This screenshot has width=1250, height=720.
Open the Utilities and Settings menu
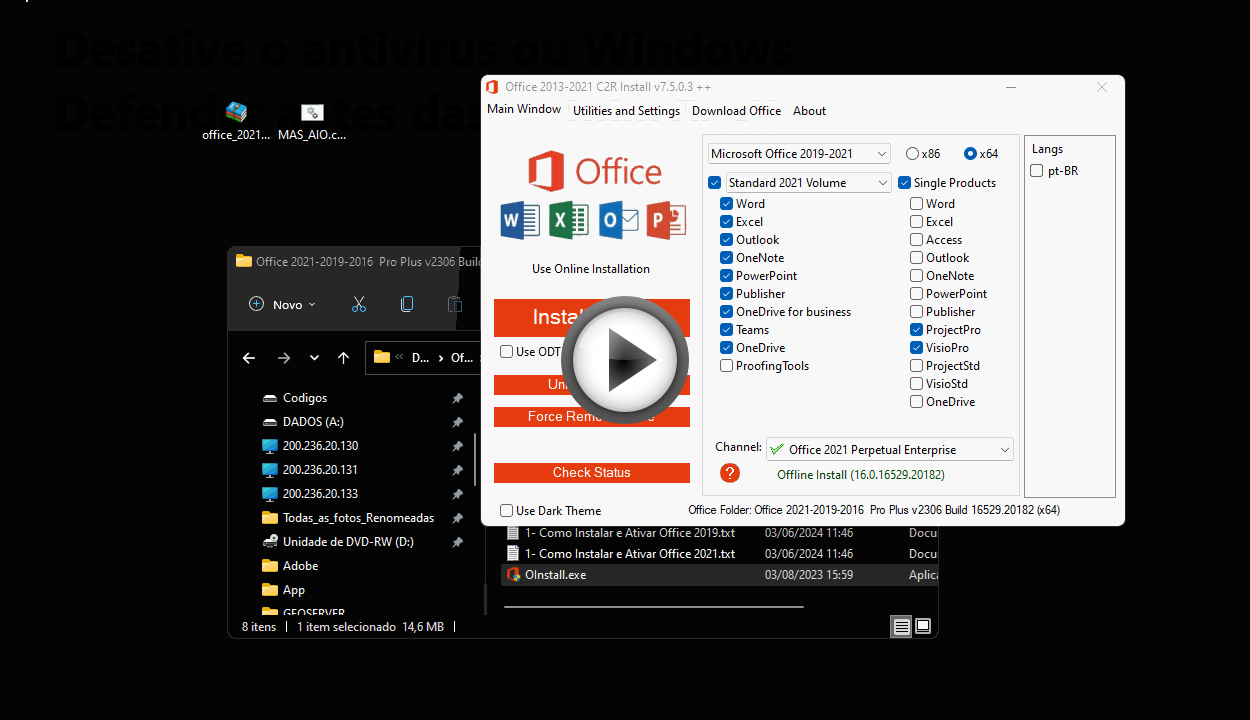tap(626, 110)
